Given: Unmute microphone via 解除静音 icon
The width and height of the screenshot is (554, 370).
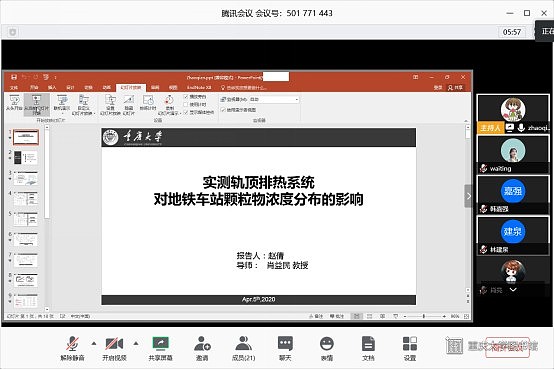Looking at the screenshot, I should (72, 347).
